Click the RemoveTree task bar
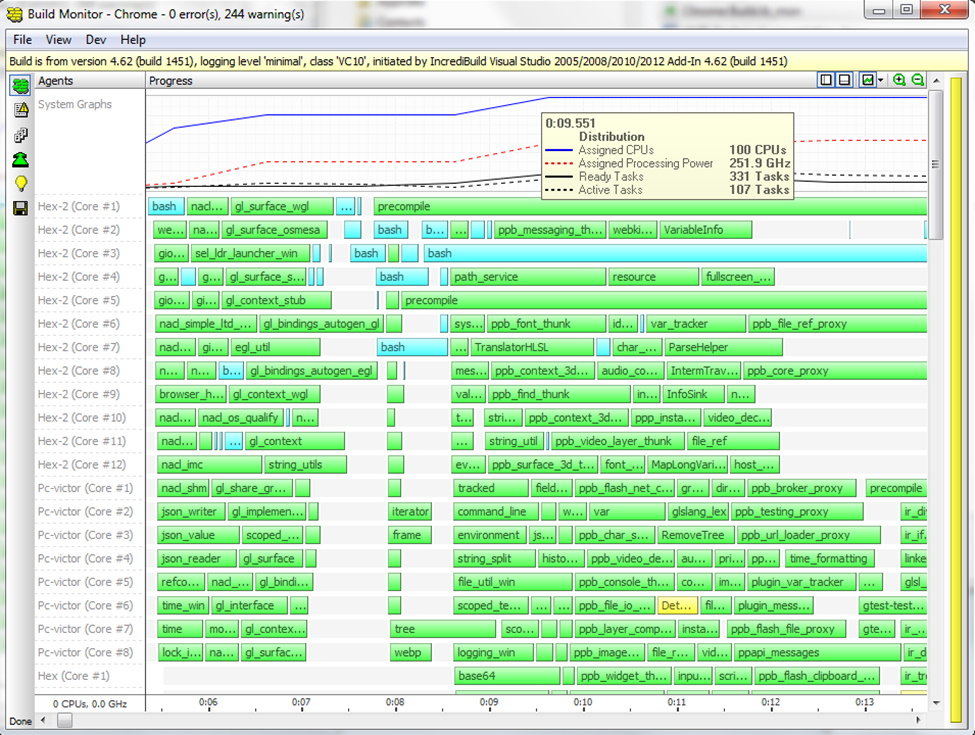The height and width of the screenshot is (735, 975). pyautogui.click(x=695, y=535)
